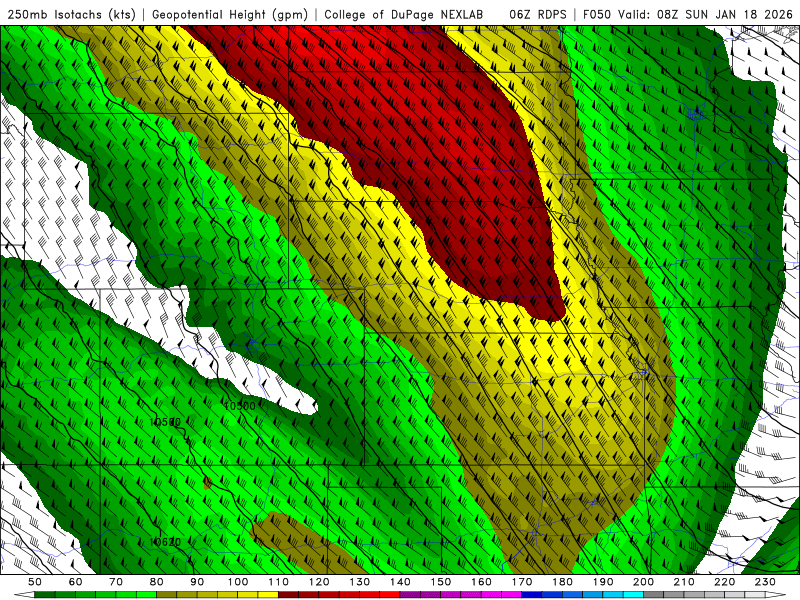Image resolution: width=800 pixels, height=600 pixels.
Task: Pick the magenta swatch ending at 170
Action: (511, 595)
